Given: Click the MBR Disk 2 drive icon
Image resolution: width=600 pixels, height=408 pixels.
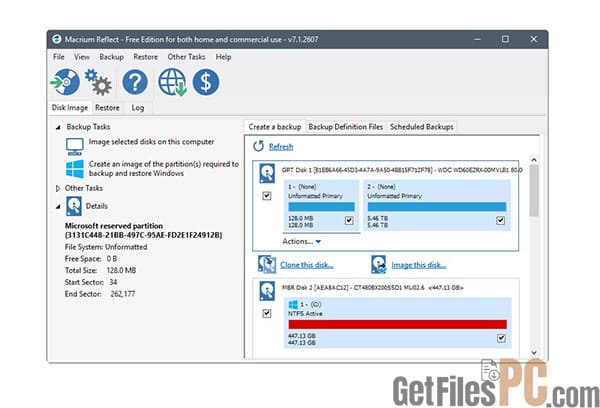Looking at the screenshot, I should (x=267, y=291).
